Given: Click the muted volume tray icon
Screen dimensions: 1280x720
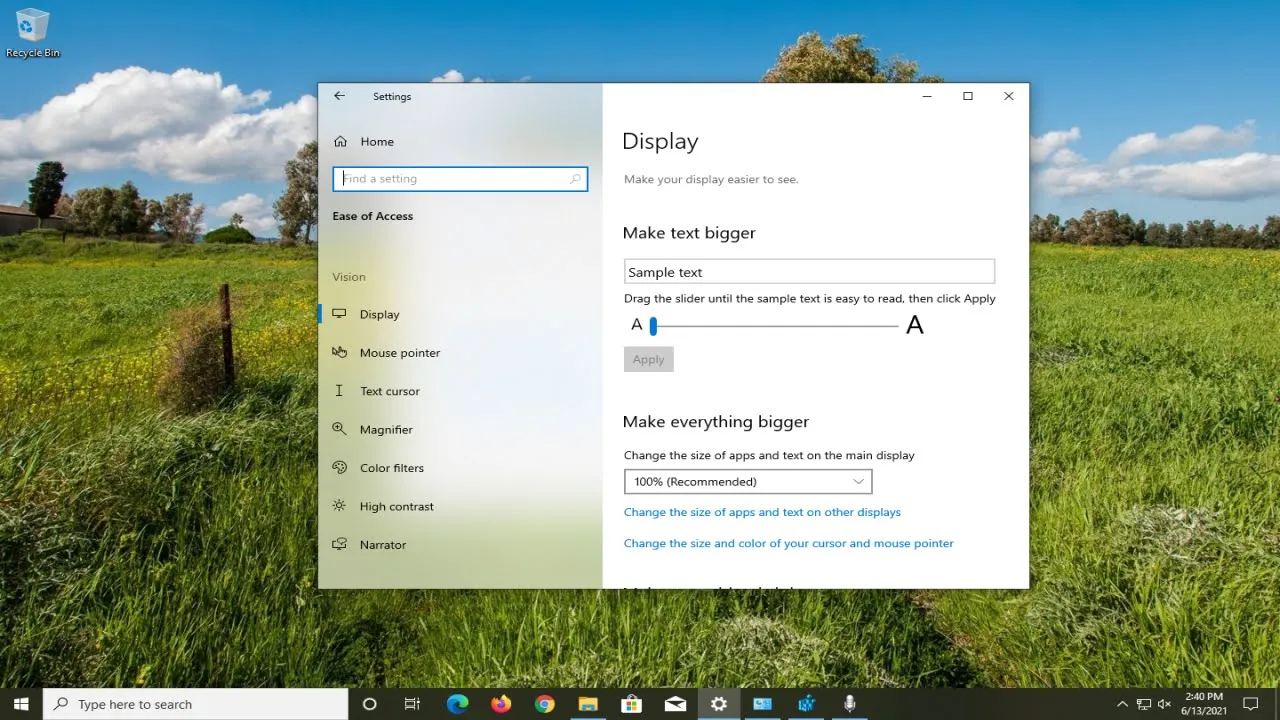Looking at the screenshot, I should click(x=1165, y=704).
